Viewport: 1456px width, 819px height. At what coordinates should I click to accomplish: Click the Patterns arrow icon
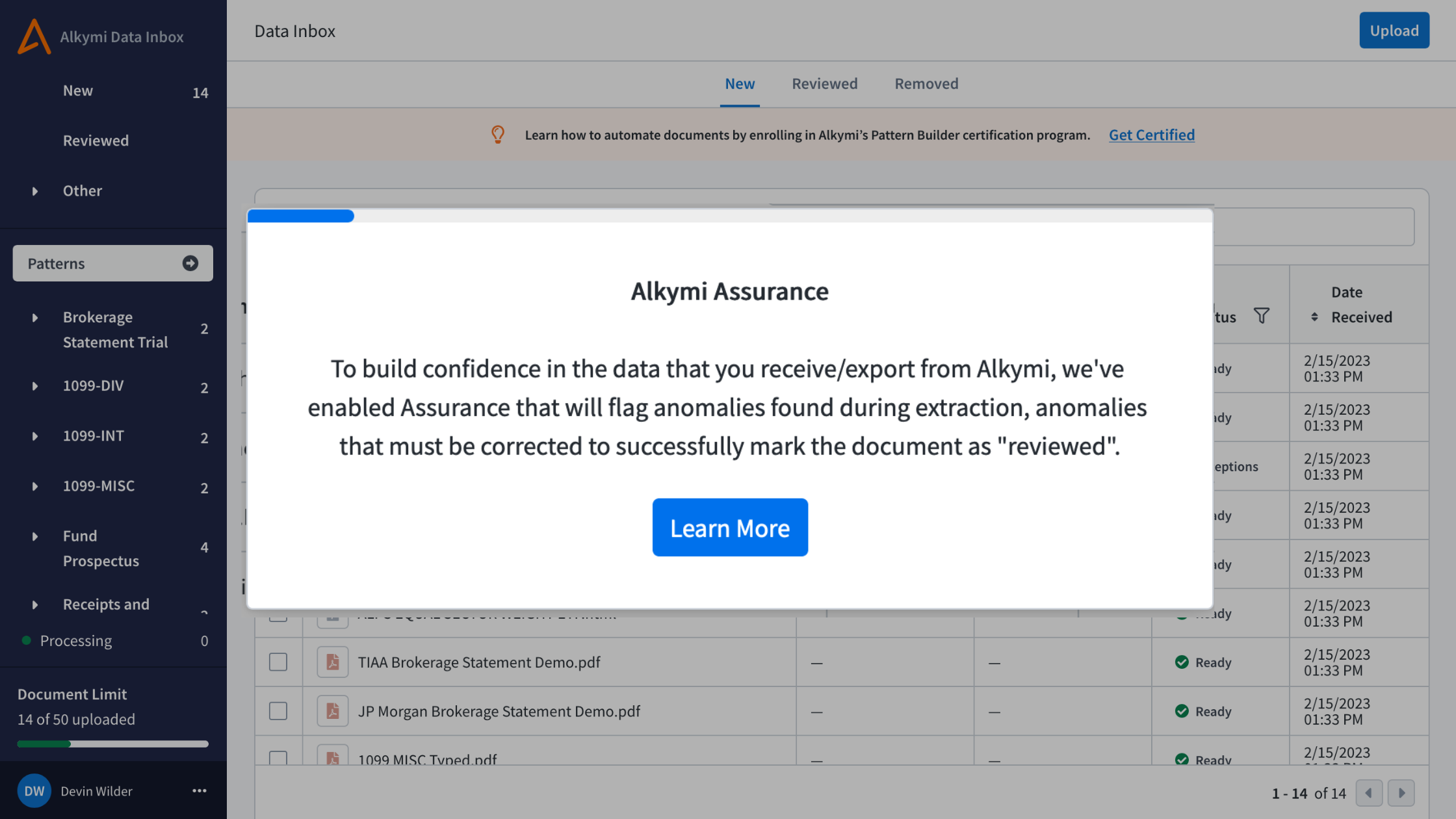tap(190, 263)
